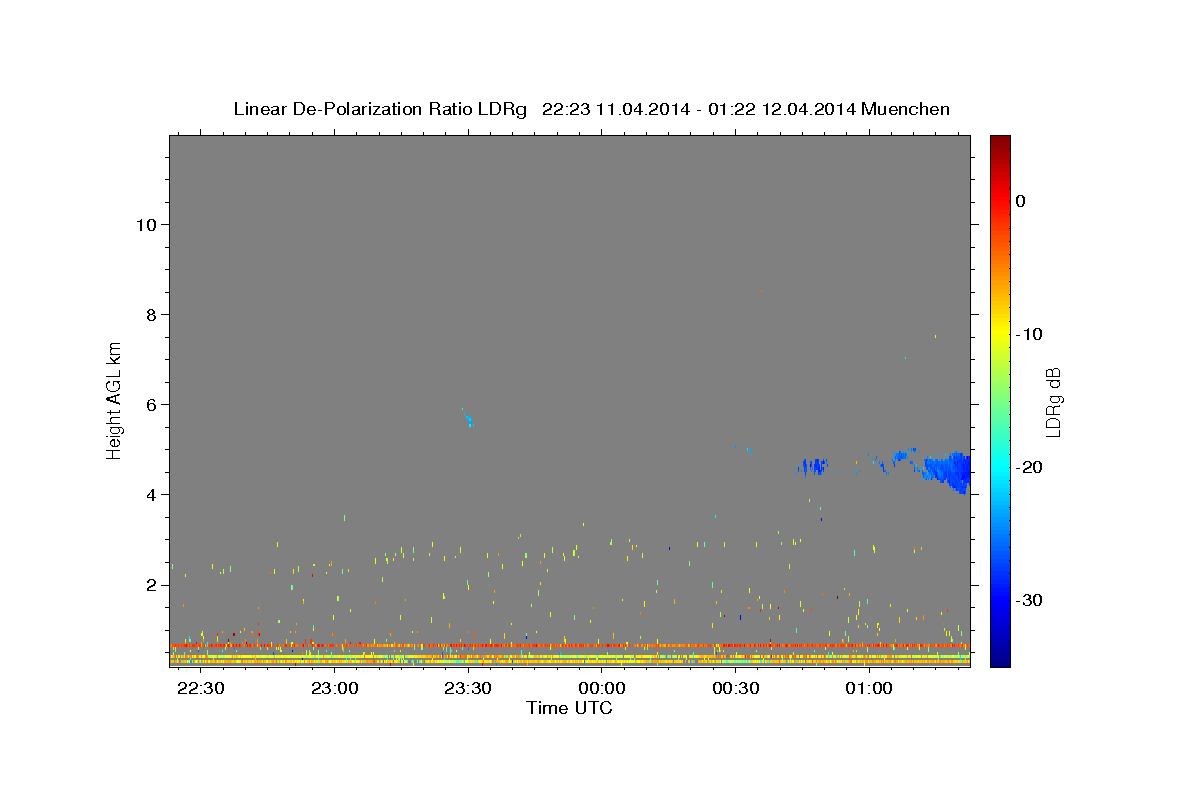Click the 22:30 time tick label
Screen dimensions: 1200x800
coord(201,689)
